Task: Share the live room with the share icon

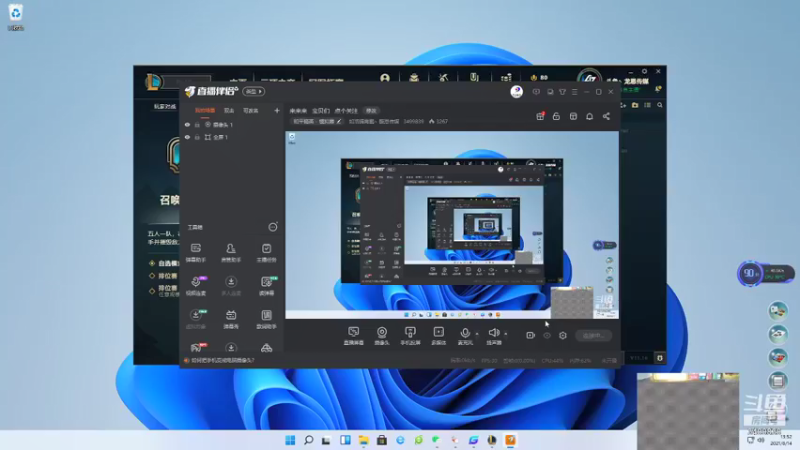Action: click(606, 116)
